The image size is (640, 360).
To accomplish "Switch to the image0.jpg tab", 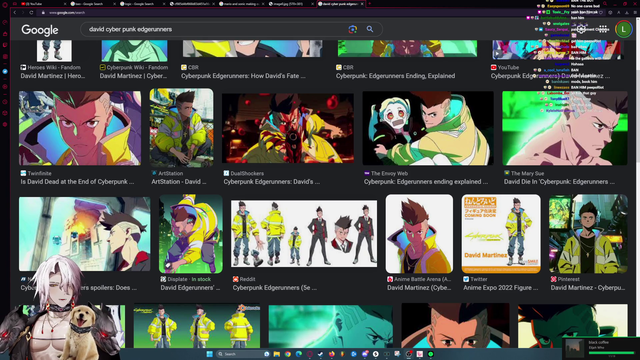I will tap(290, 4).
